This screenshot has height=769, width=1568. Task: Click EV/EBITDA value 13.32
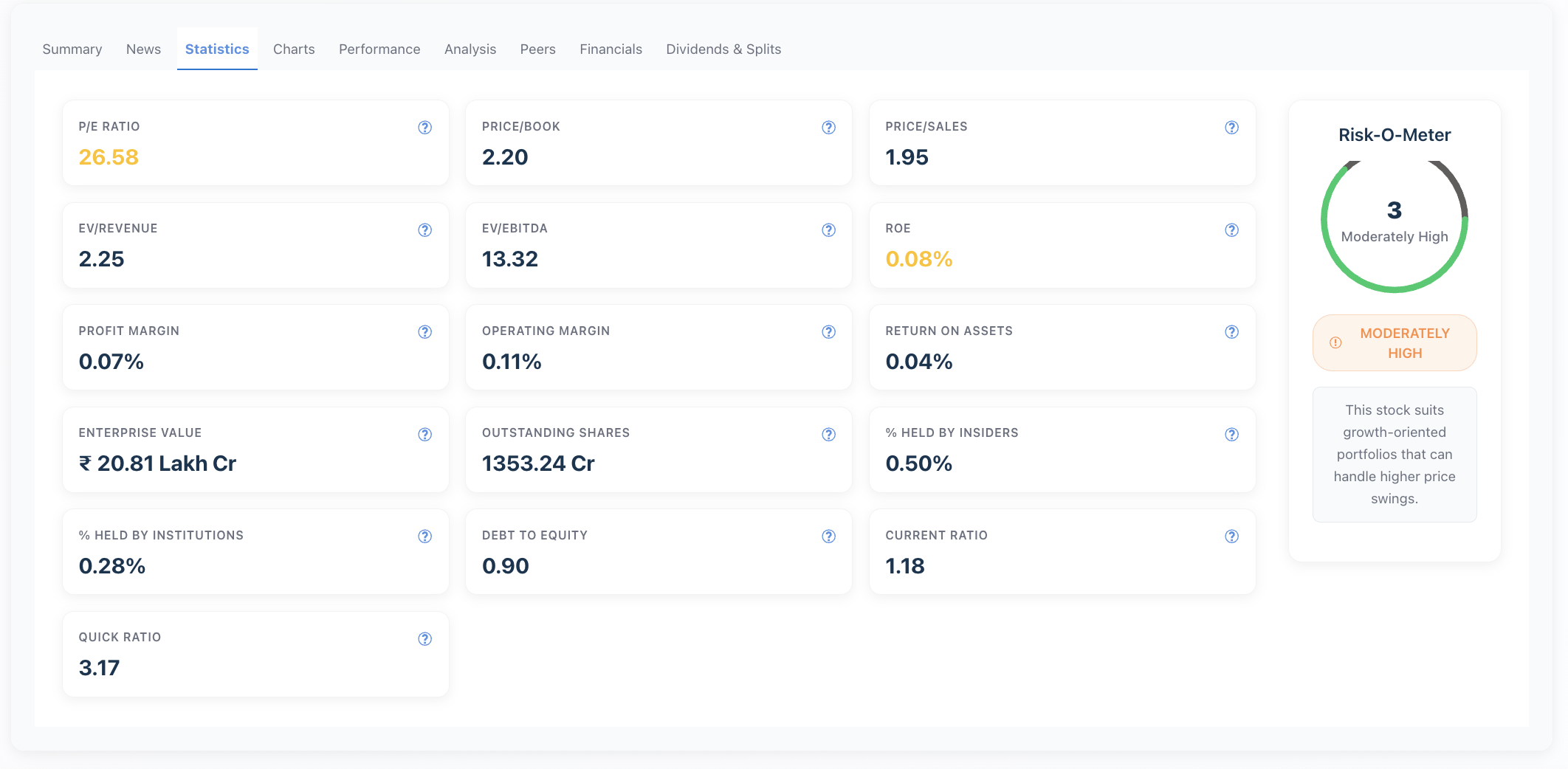[x=510, y=259]
